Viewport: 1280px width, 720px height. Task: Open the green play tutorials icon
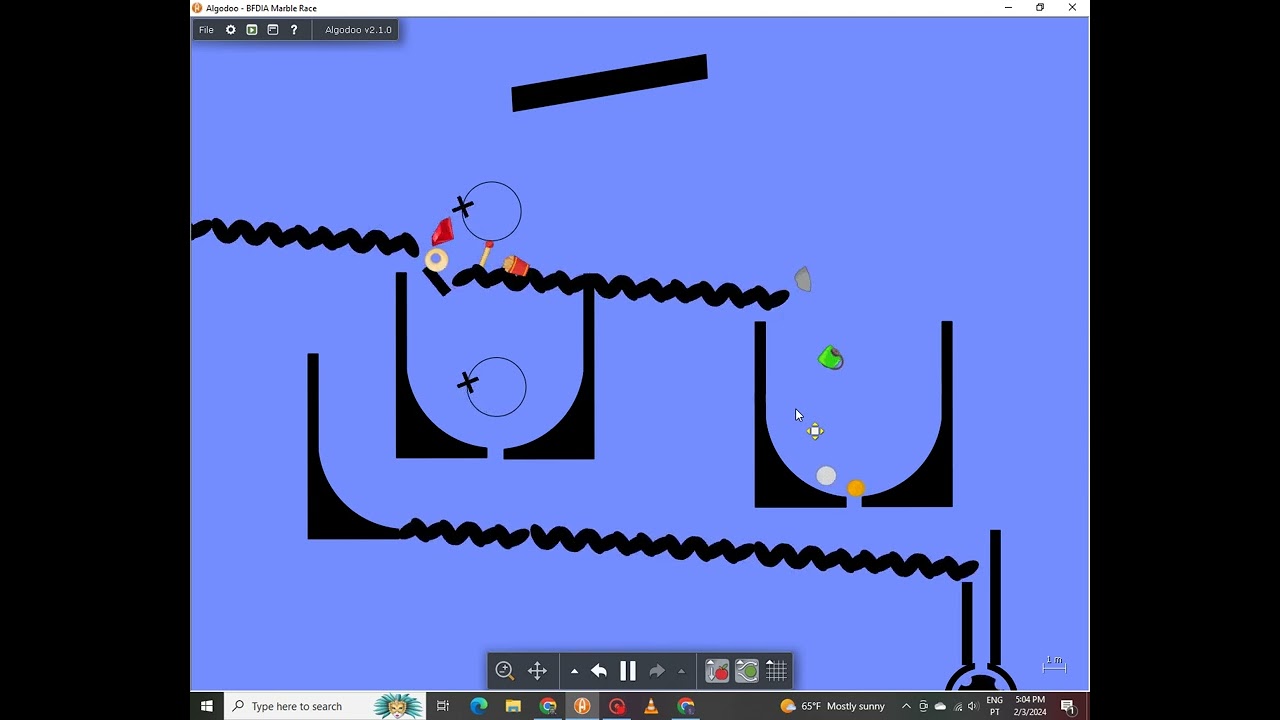252,30
